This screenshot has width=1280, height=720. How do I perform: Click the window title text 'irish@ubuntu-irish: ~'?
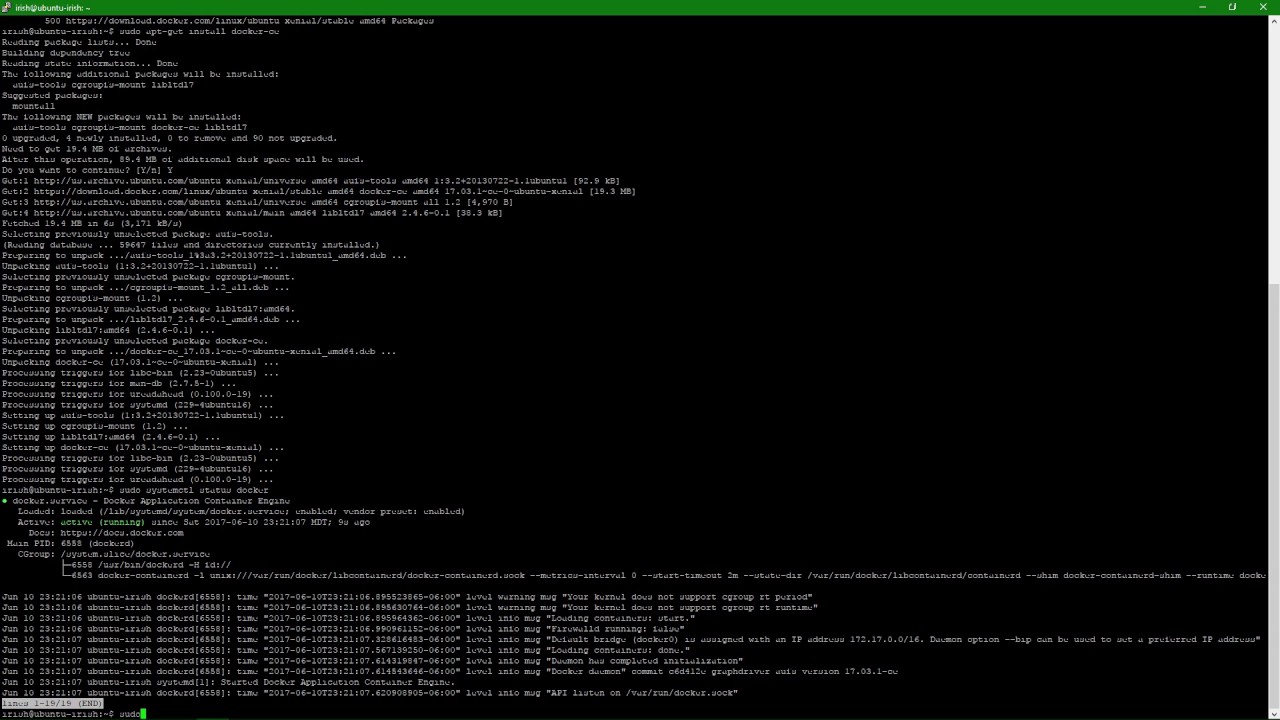click(x=52, y=7)
